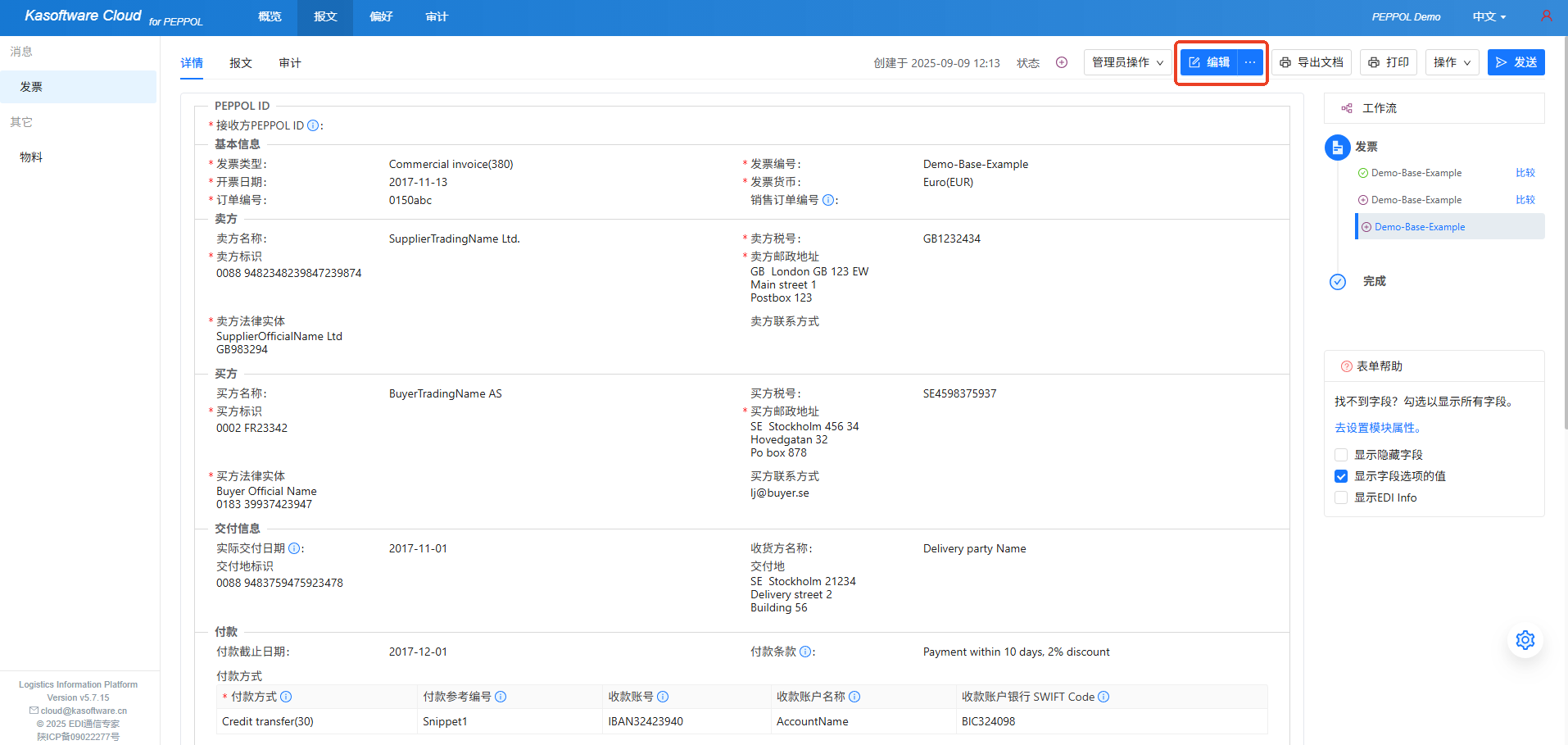1568x745 pixels.
Task: Uncheck 显示字段选项的值
Action: pos(1340,476)
